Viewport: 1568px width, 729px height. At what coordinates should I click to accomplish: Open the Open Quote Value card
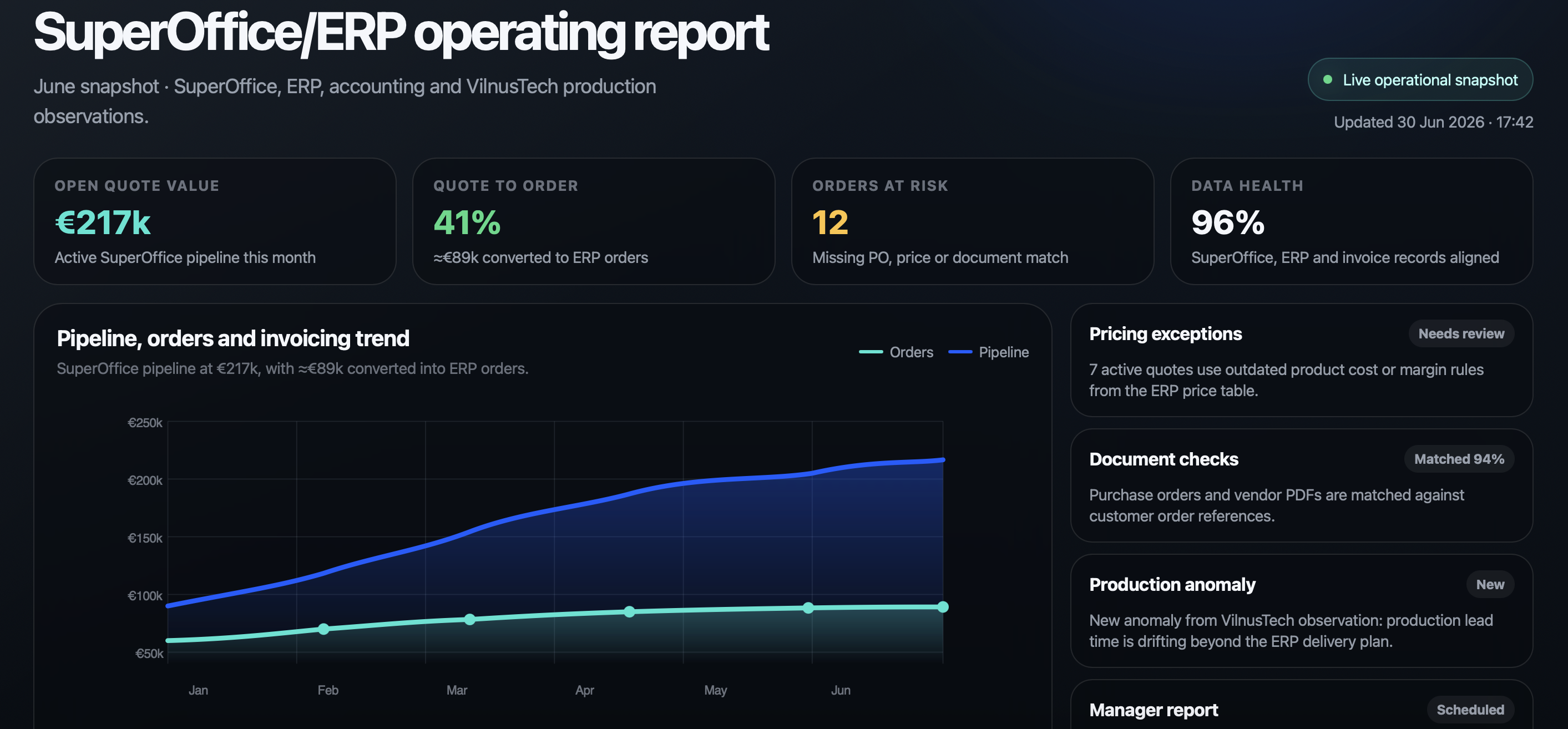[215, 221]
